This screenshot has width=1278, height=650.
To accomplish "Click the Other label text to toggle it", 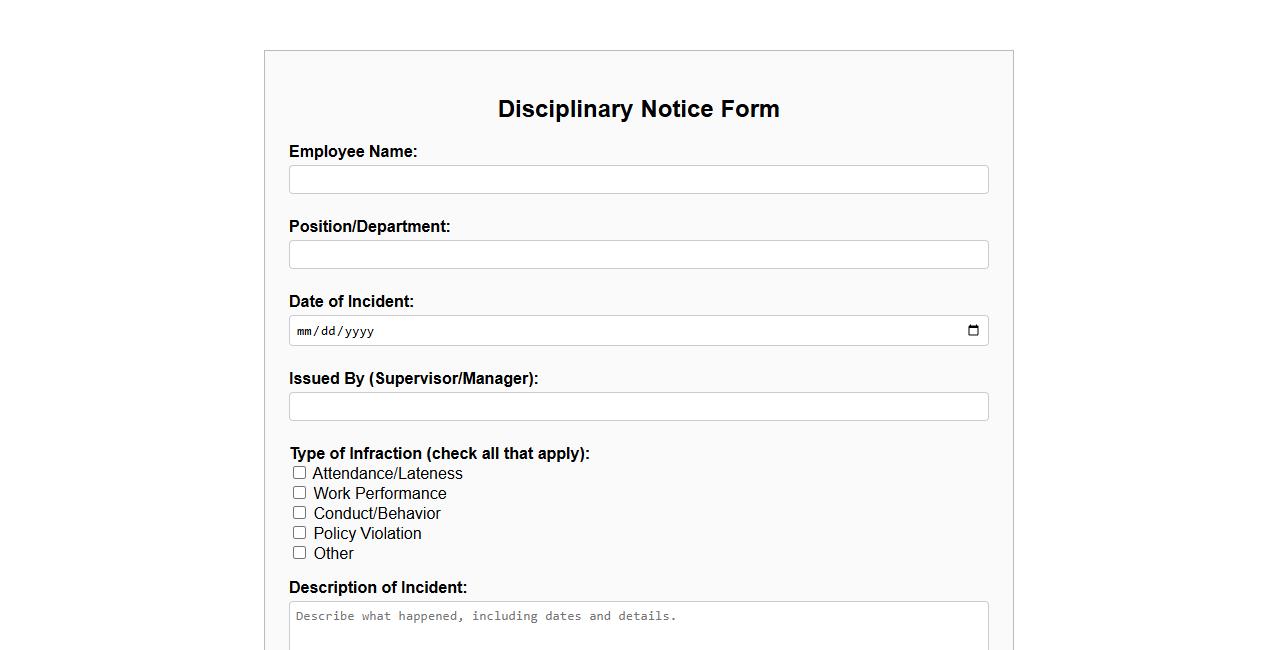I will click(x=332, y=553).
